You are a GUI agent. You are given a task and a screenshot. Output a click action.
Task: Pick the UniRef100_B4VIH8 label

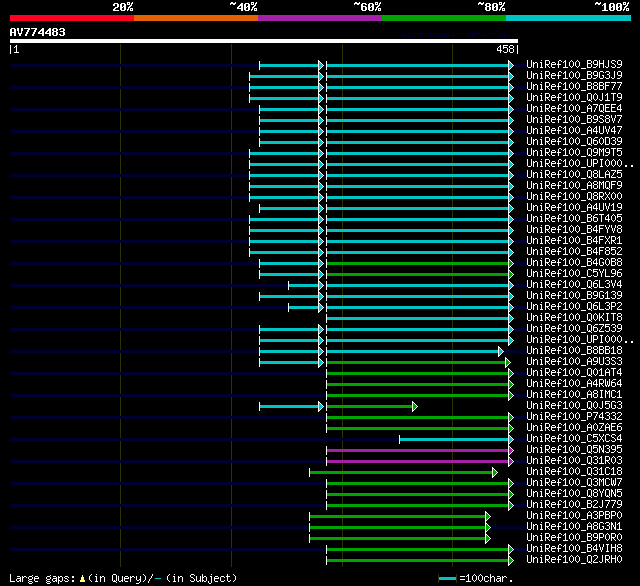(574, 549)
